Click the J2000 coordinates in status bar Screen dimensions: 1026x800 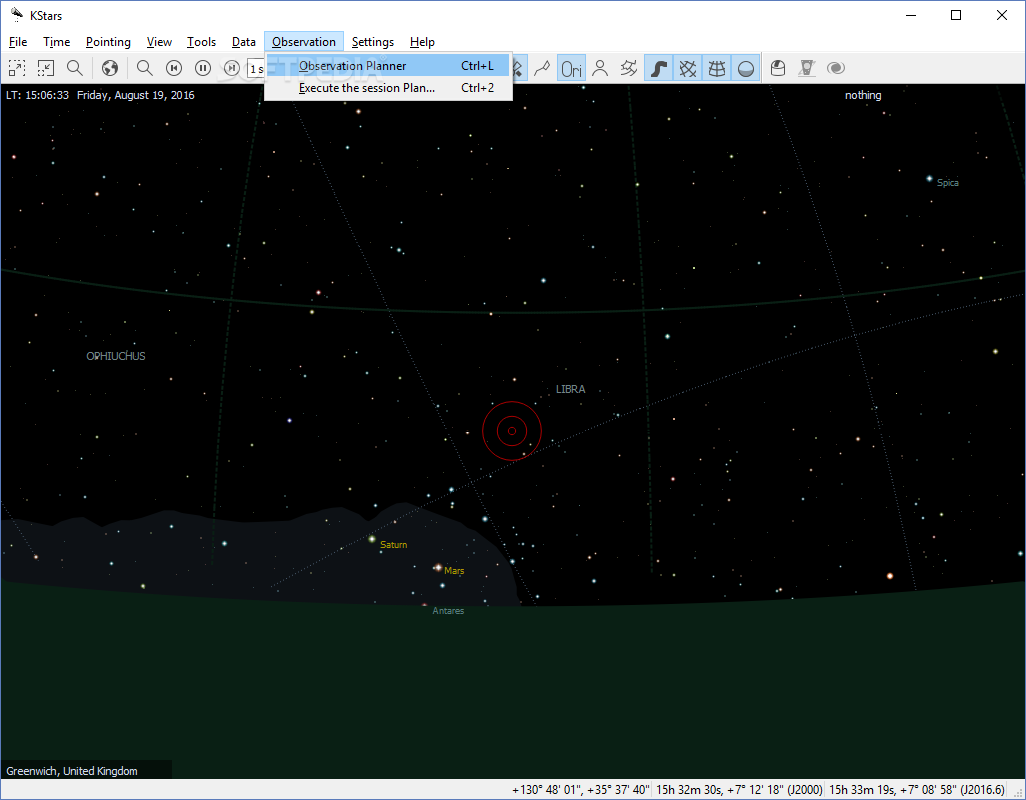point(739,790)
